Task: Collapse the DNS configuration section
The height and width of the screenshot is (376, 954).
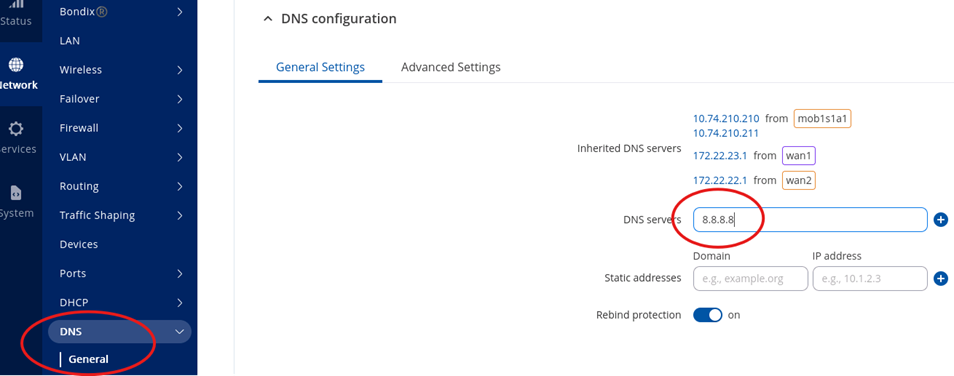Action: [x=268, y=19]
